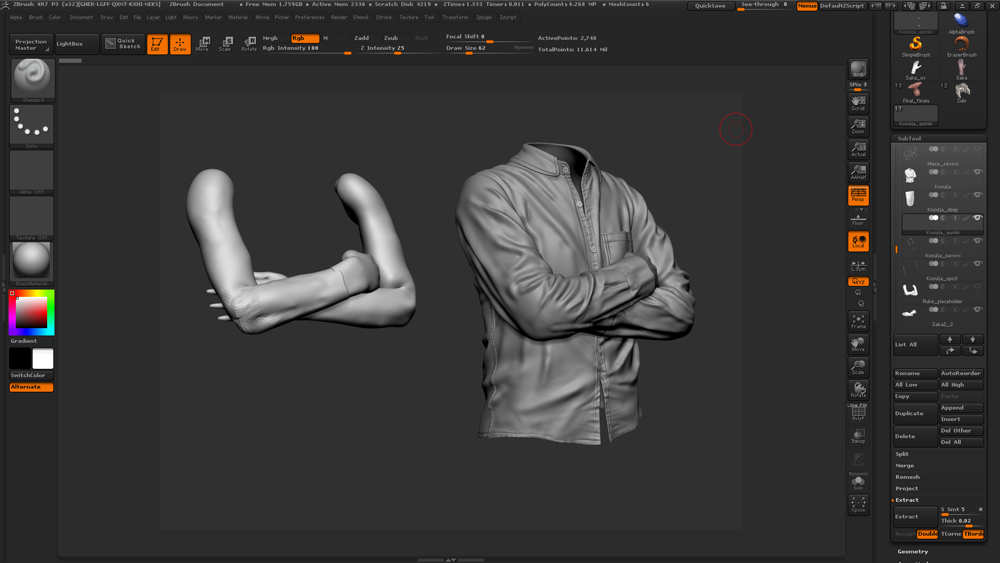Click the LightBox button

tap(76, 44)
